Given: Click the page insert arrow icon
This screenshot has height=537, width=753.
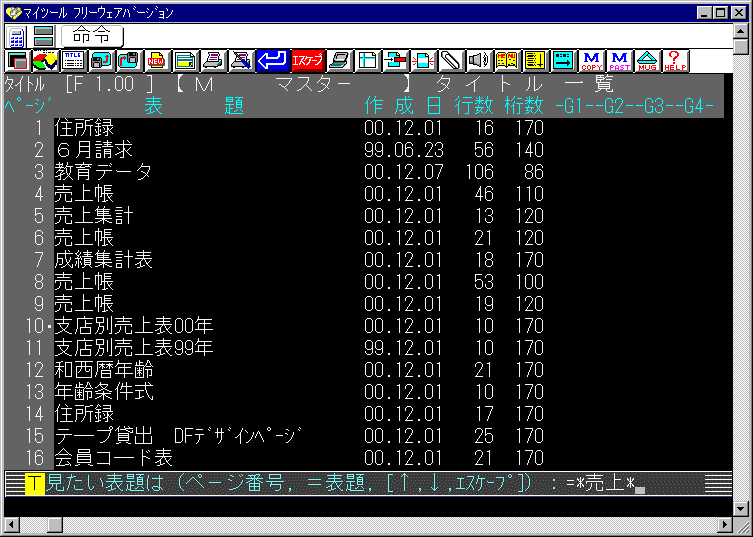Looking at the screenshot, I should [396, 61].
